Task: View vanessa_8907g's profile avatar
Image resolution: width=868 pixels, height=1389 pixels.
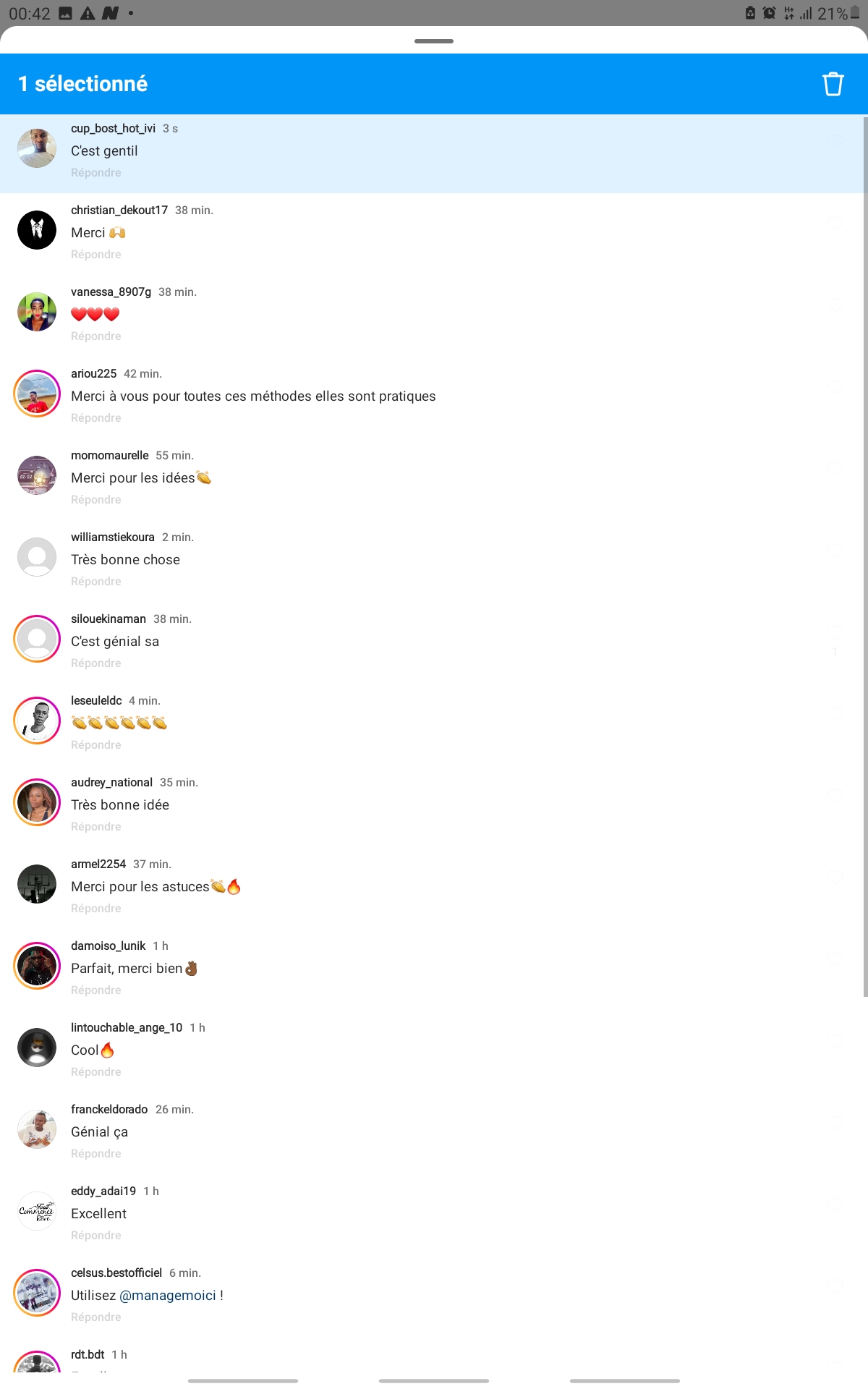Action: point(37,312)
